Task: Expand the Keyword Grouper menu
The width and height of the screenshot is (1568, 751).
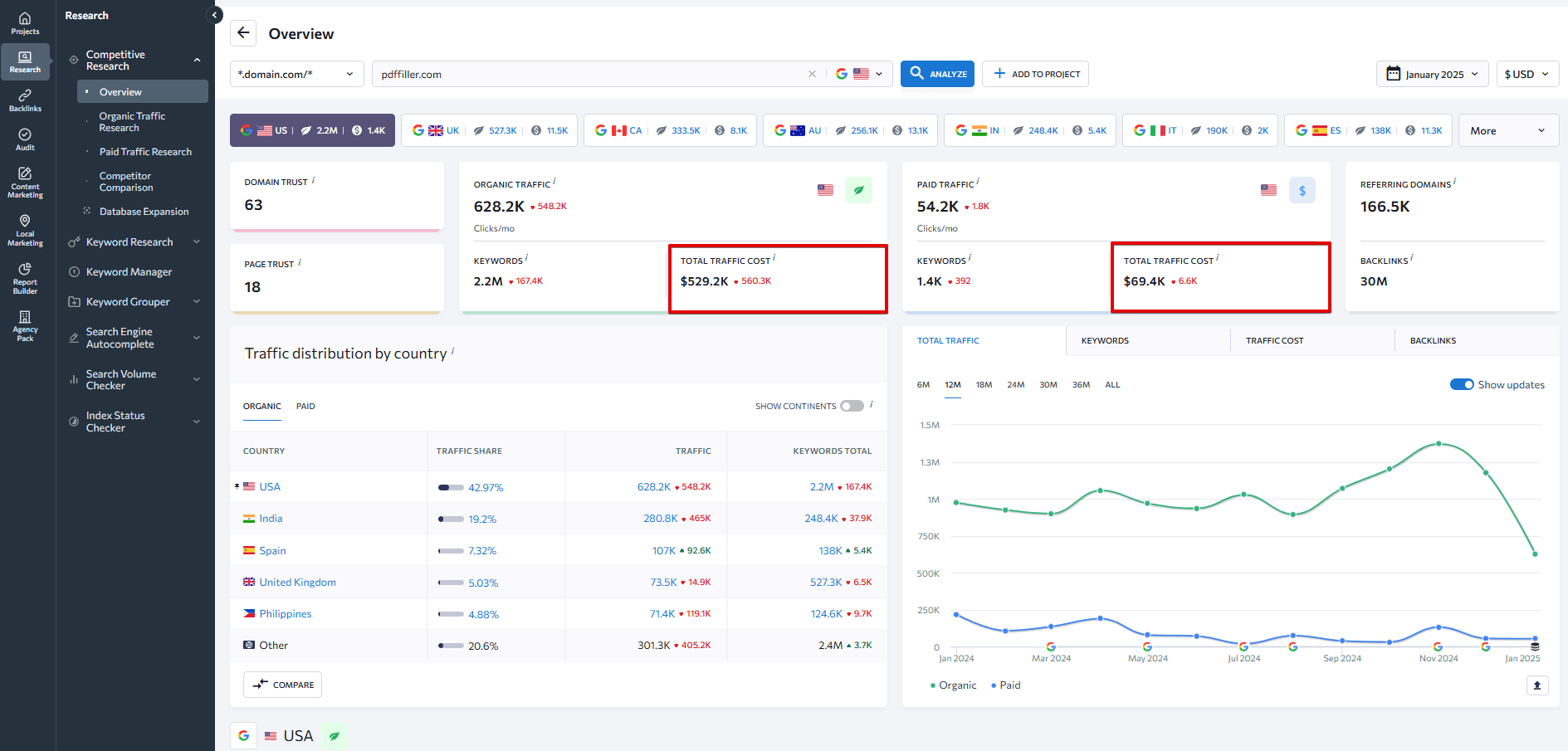Action: coord(197,302)
